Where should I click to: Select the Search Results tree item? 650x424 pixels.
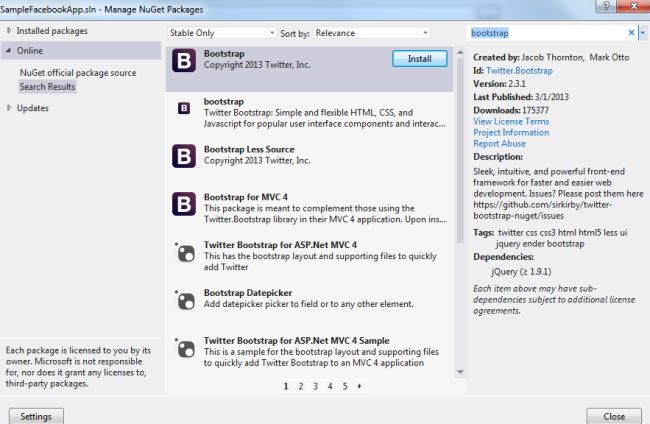point(47,87)
